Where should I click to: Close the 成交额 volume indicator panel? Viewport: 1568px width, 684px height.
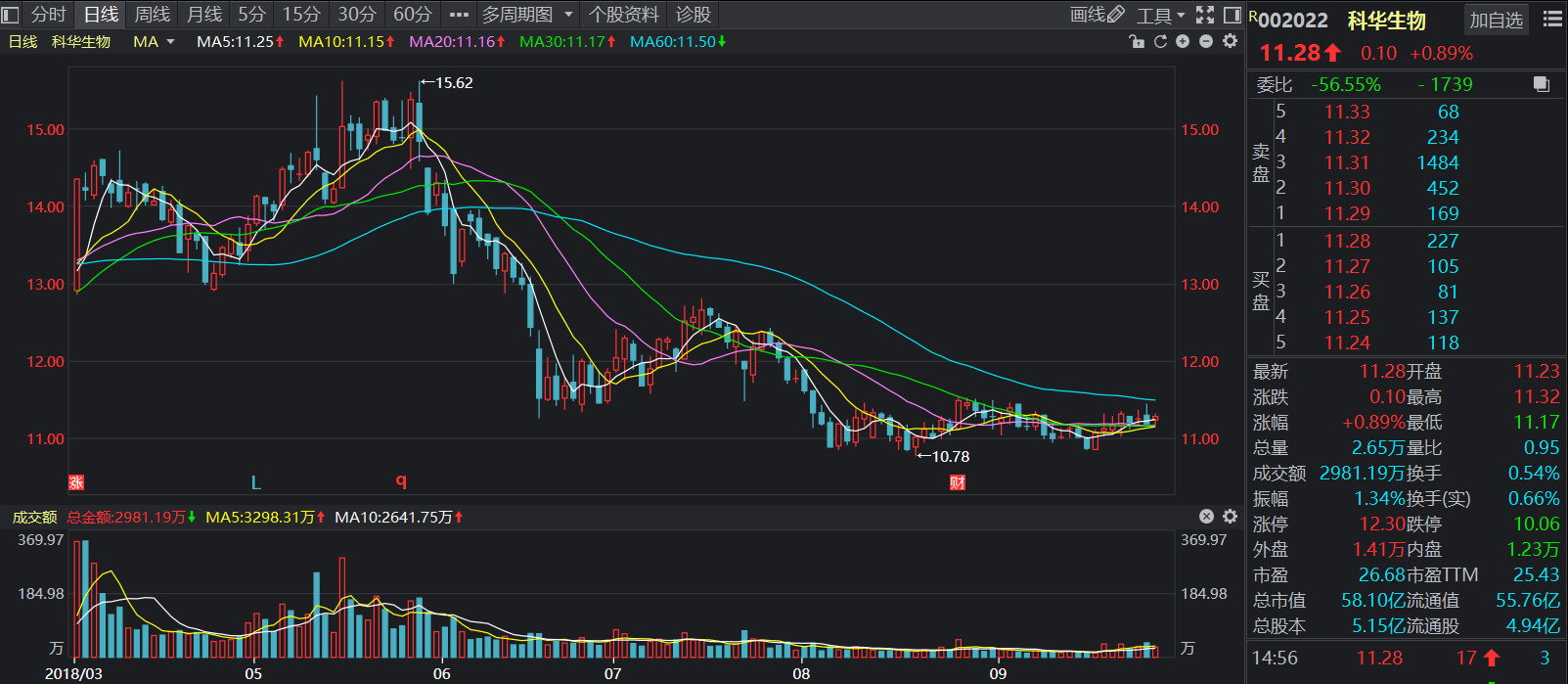pos(1206,517)
